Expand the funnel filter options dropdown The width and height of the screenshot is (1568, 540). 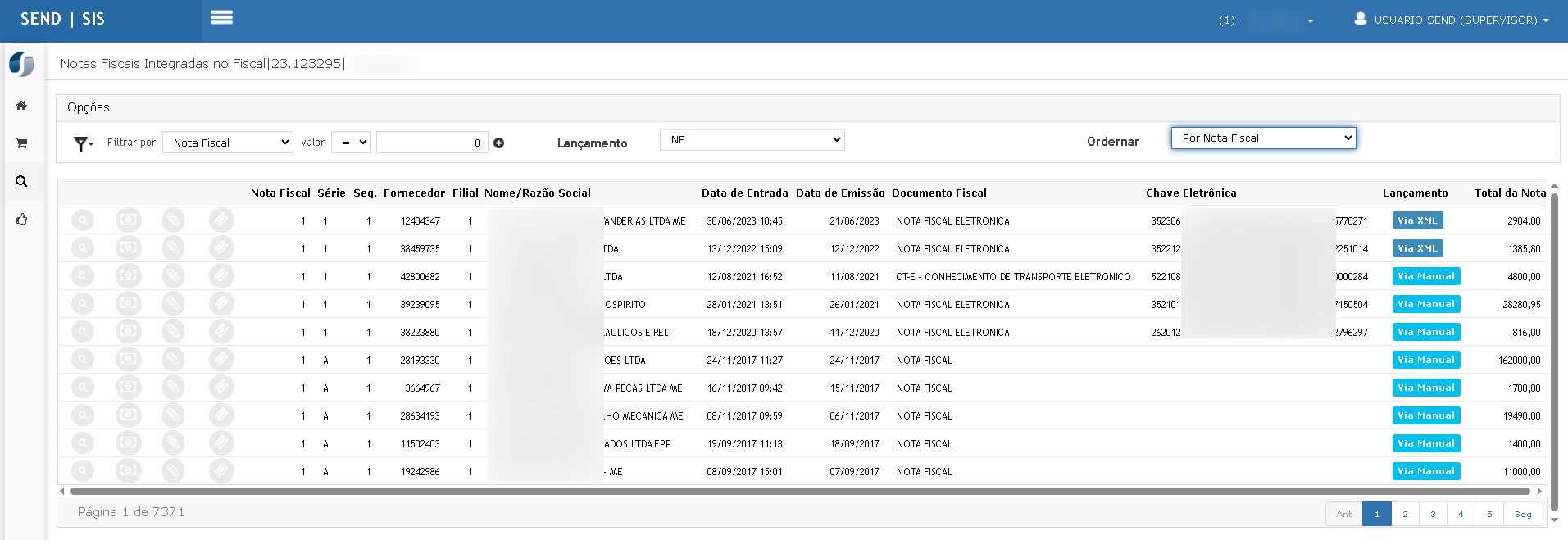pos(83,143)
